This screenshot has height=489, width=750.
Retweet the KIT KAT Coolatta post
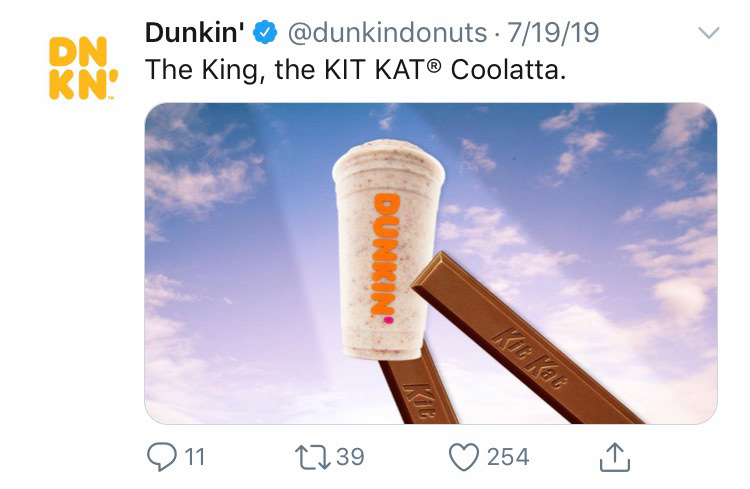312,457
